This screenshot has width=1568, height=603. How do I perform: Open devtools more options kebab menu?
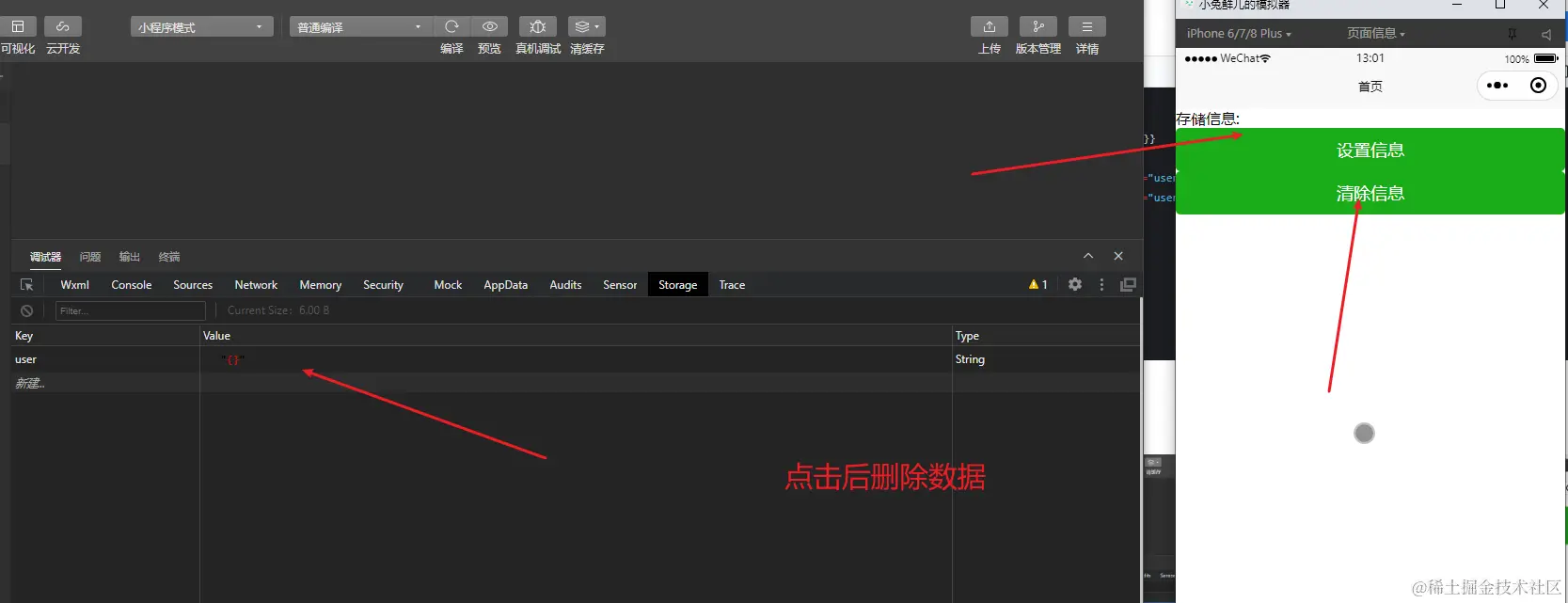(1101, 284)
